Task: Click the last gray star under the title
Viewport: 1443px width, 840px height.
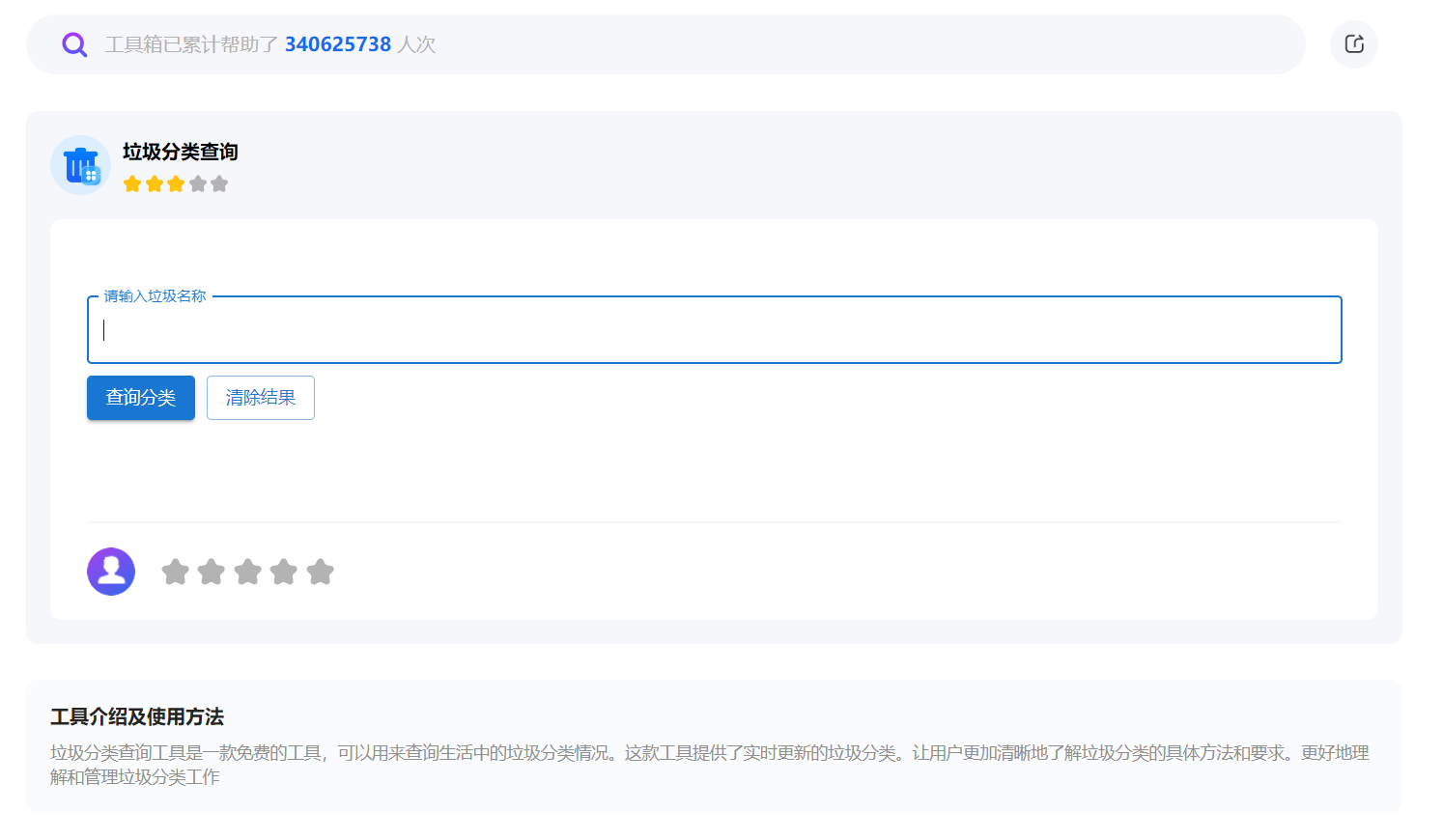Action: (x=219, y=183)
